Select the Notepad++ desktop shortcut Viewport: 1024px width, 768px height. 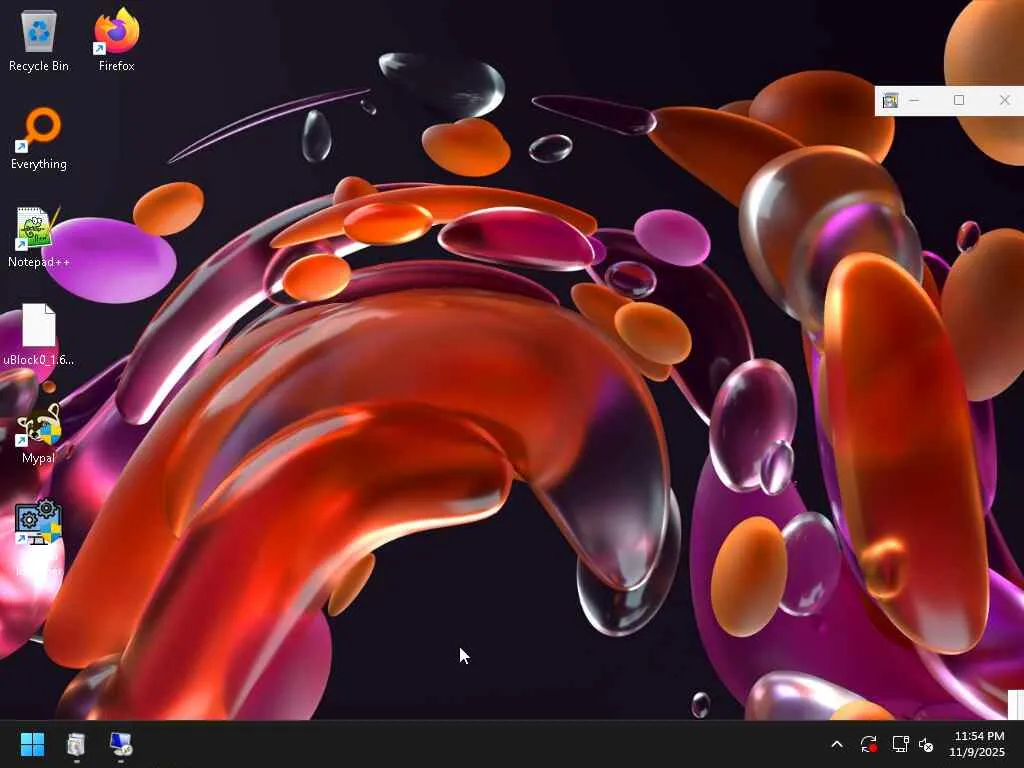point(39,236)
